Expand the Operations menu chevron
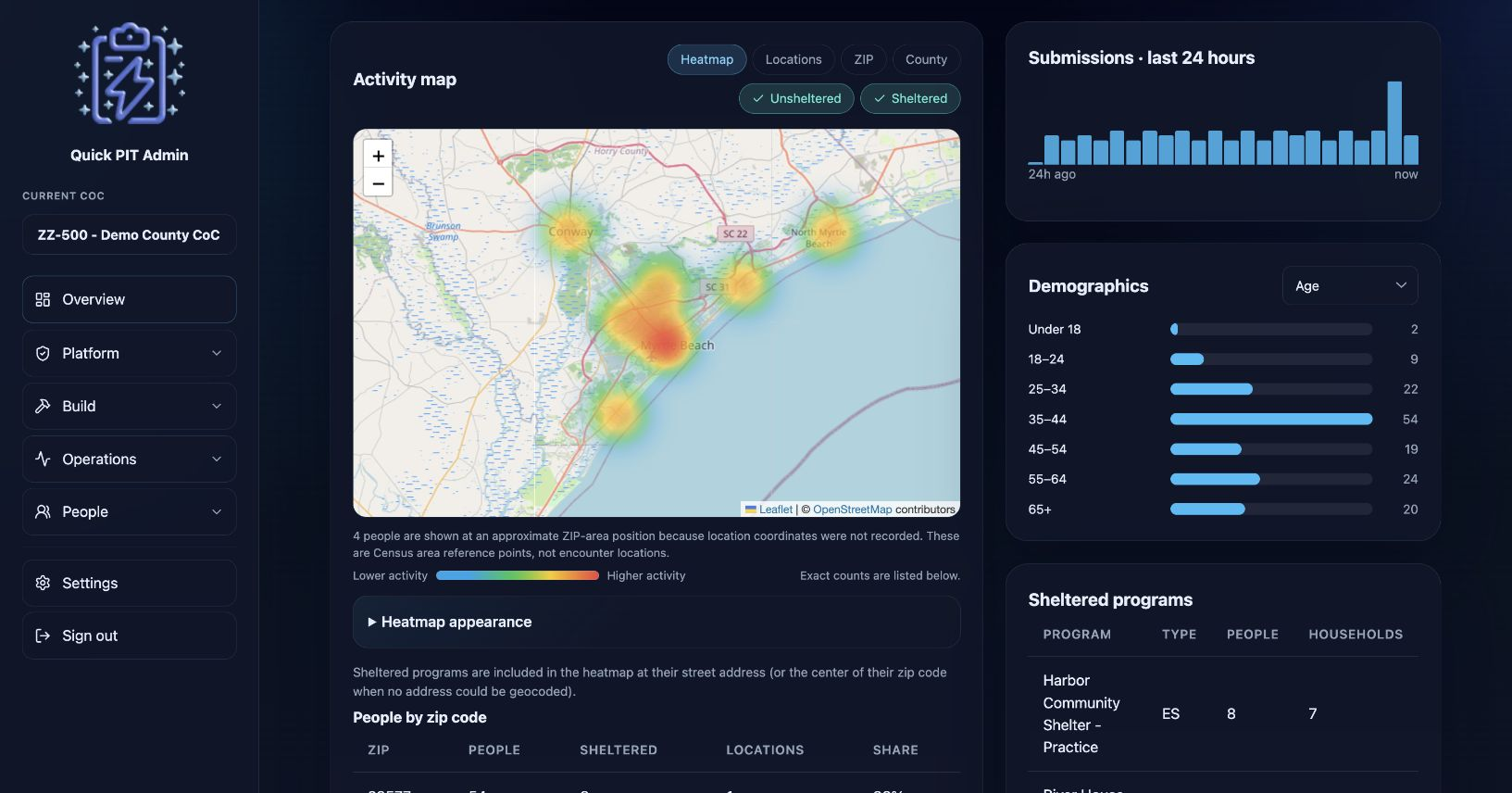The width and height of the screenshot is (1512, 793). click(x=217, y=459)
